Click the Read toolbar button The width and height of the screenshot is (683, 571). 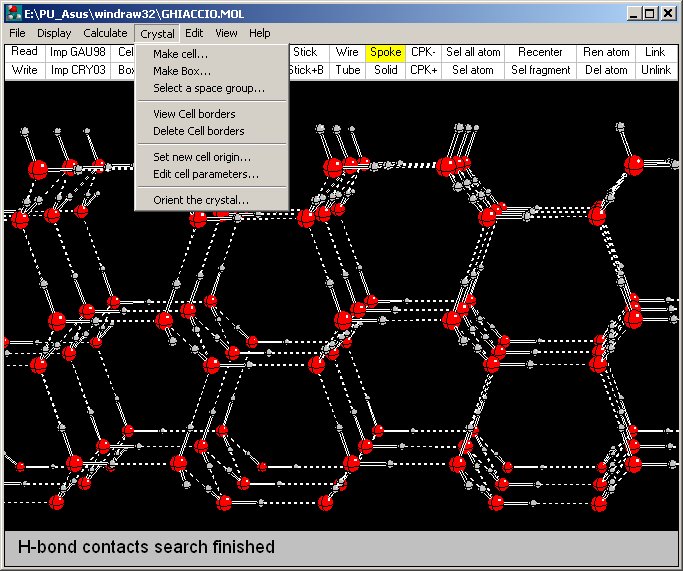tap(24, 52)
